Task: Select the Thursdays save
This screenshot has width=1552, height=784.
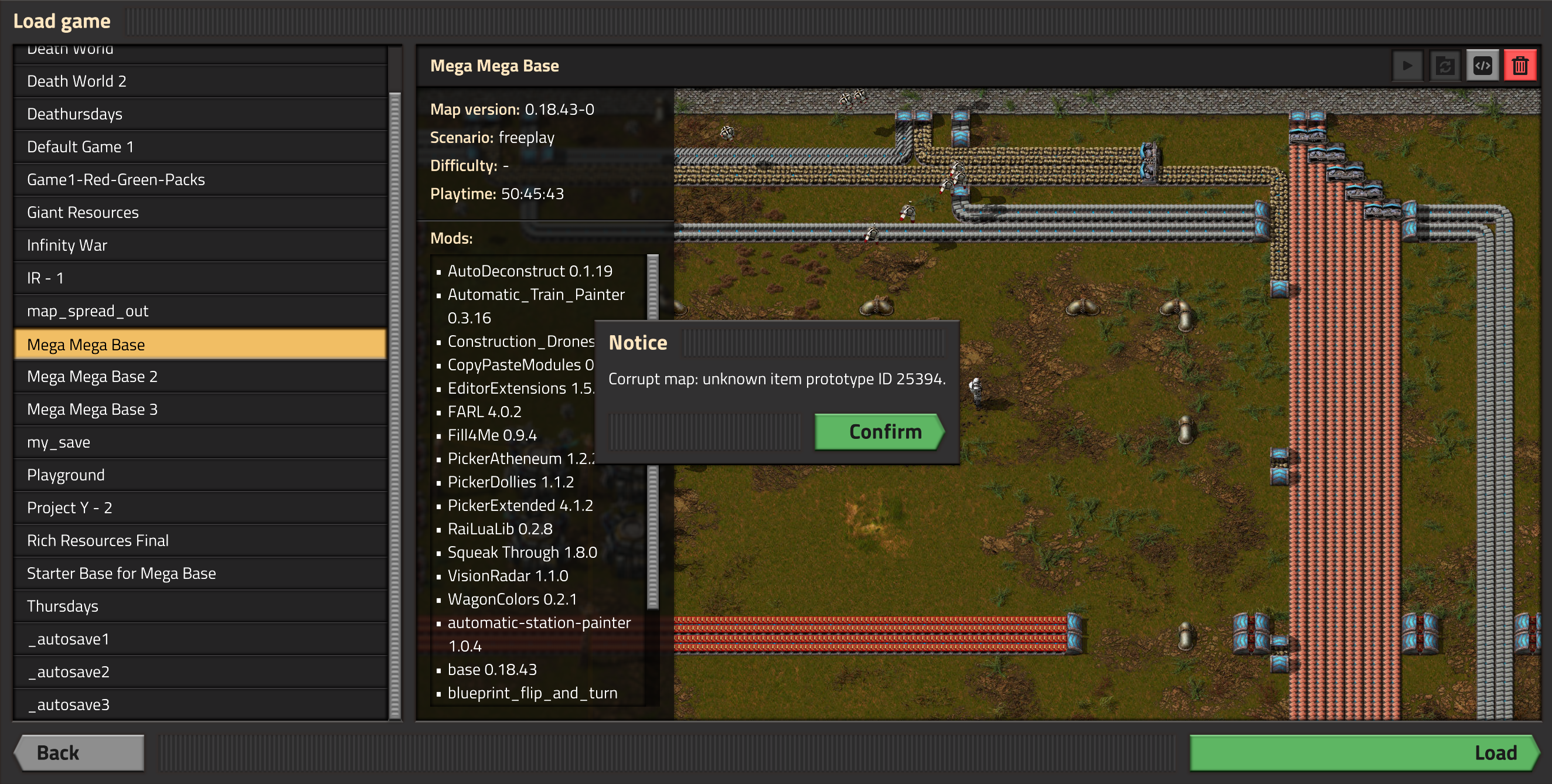Action: 200,606
